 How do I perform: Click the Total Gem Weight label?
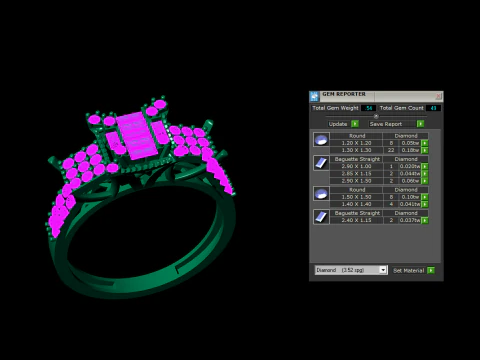coord(335,108)
